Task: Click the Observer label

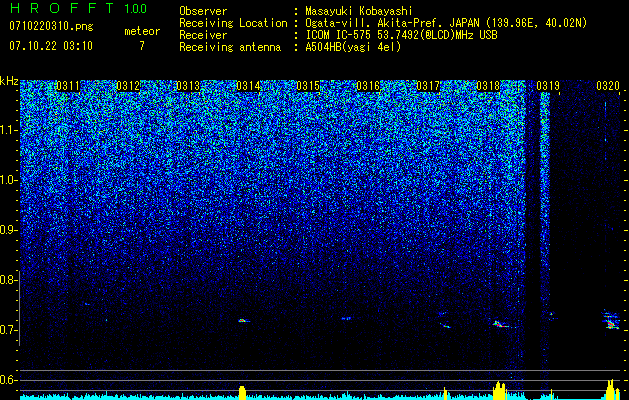Action: point(203,11)
